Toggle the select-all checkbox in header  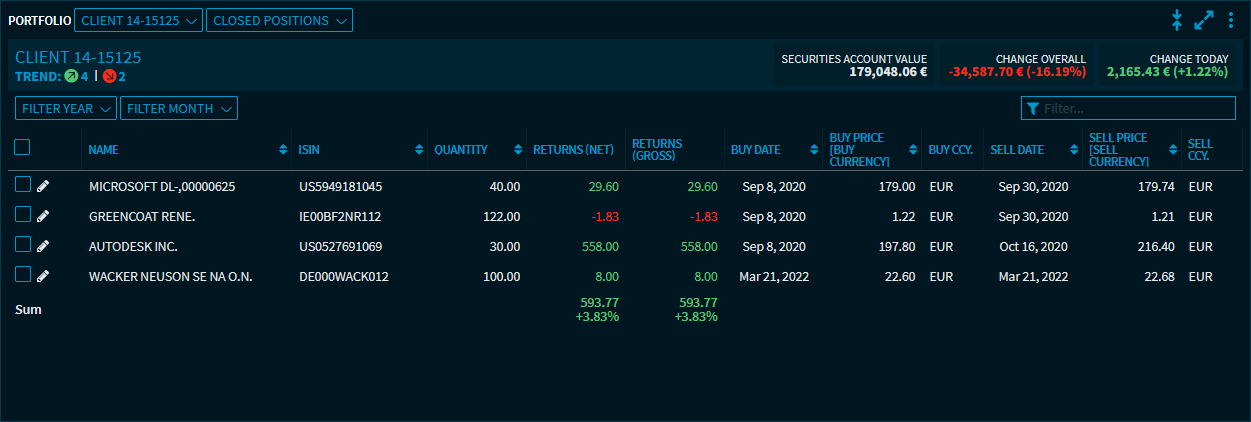(22, 147)
